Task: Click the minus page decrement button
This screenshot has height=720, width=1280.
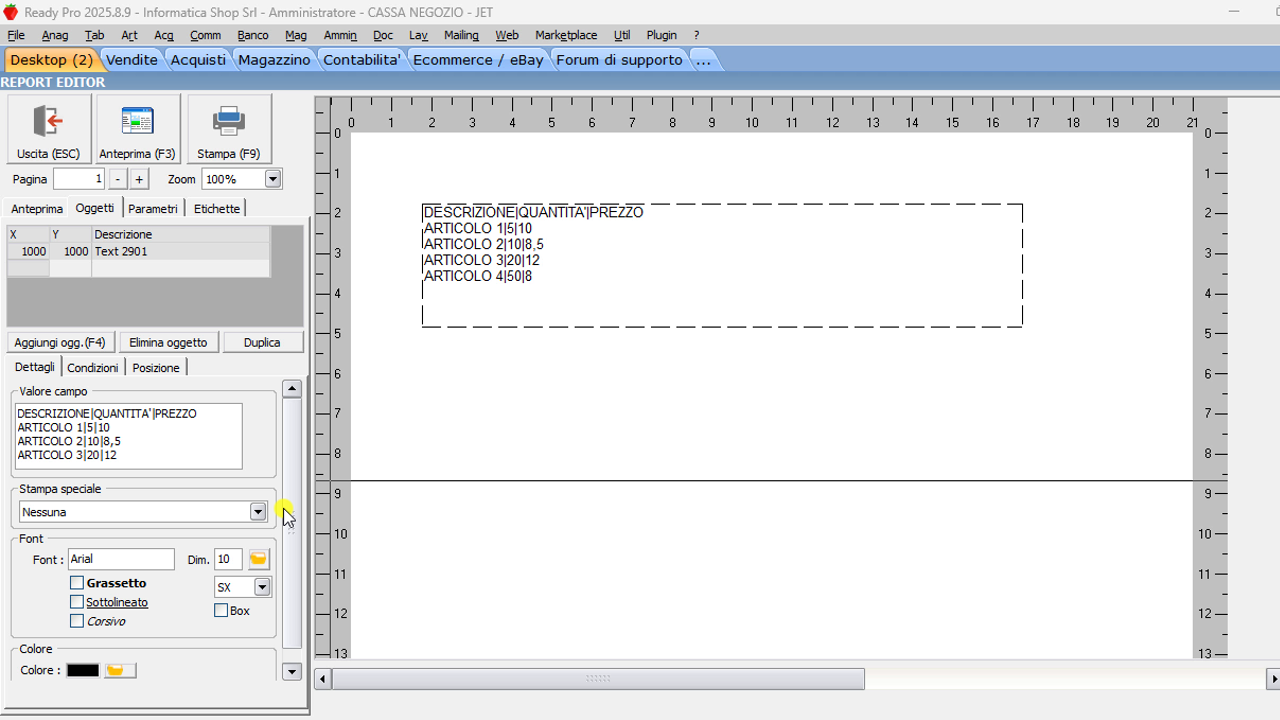Action: pos(118,179)
